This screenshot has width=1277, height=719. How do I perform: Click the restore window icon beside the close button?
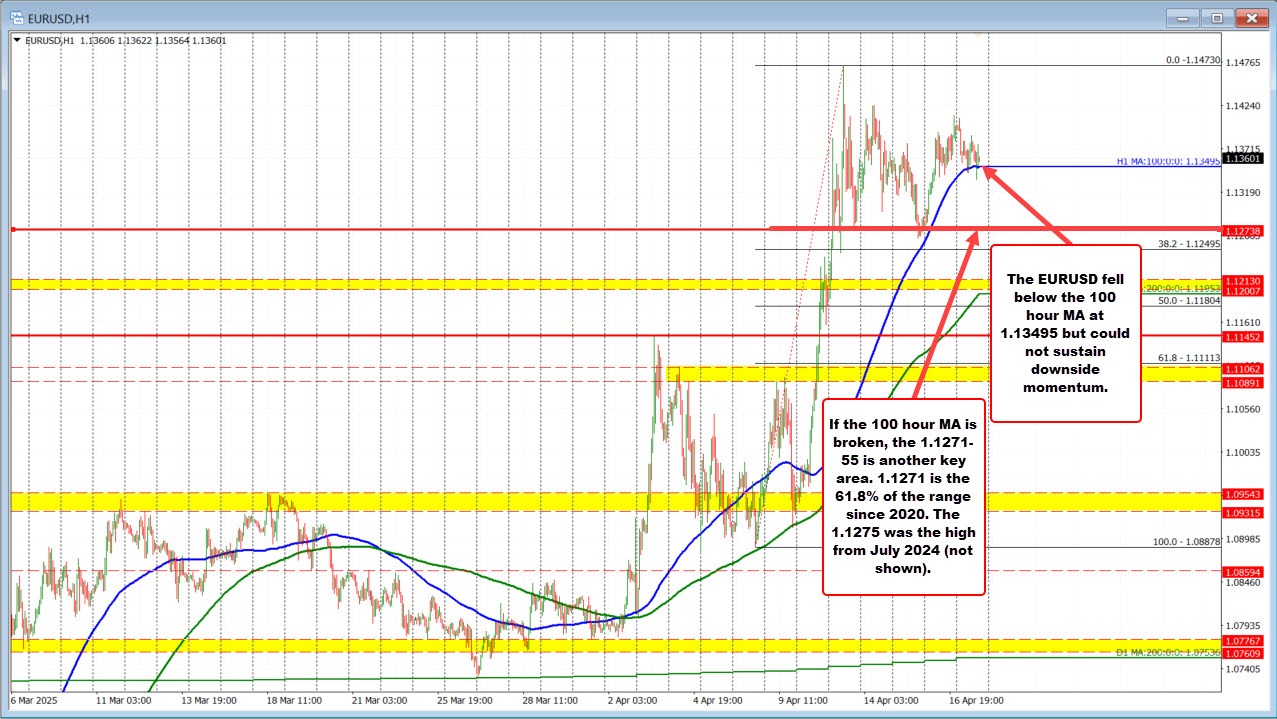click(1216, 17)
